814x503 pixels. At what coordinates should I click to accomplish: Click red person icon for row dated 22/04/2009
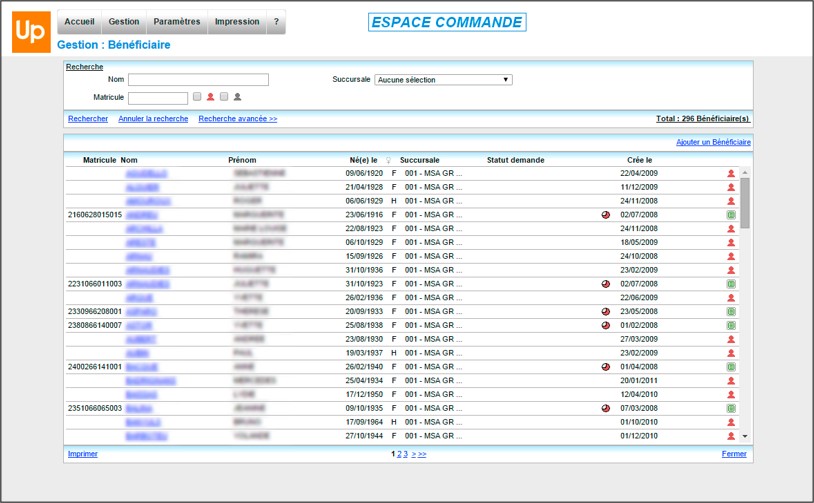click(731, 173)
